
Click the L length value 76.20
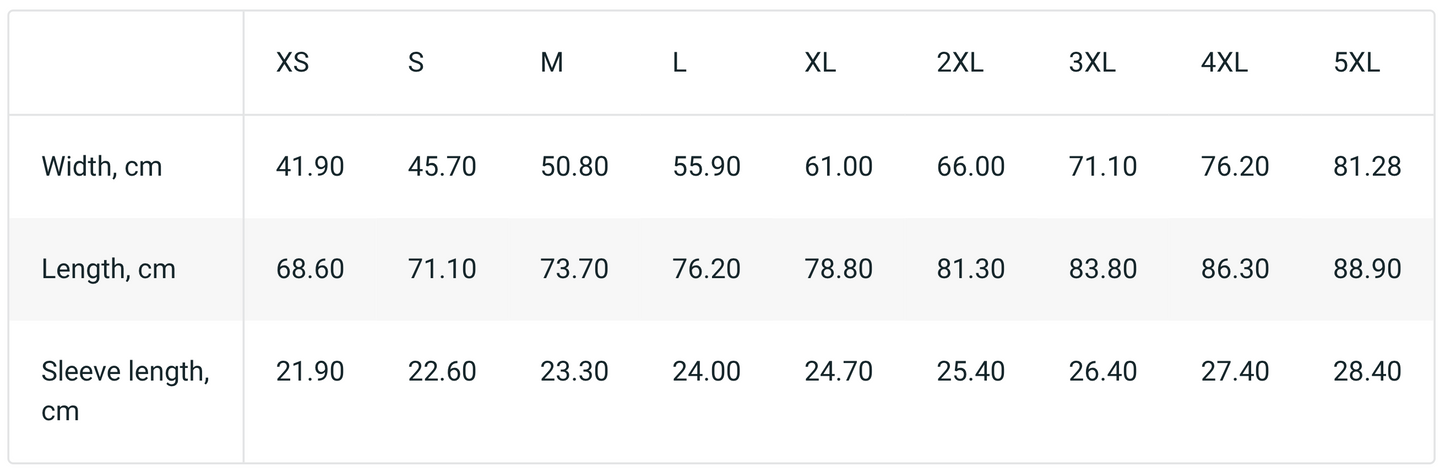[707, 269]
